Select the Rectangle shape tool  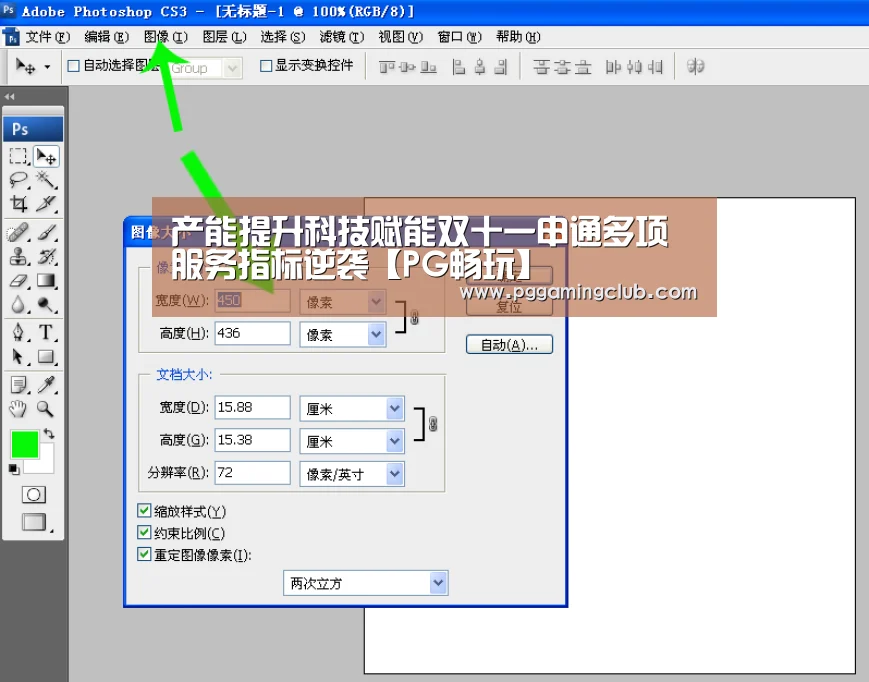pyautogui.click(x=47, y=357)
